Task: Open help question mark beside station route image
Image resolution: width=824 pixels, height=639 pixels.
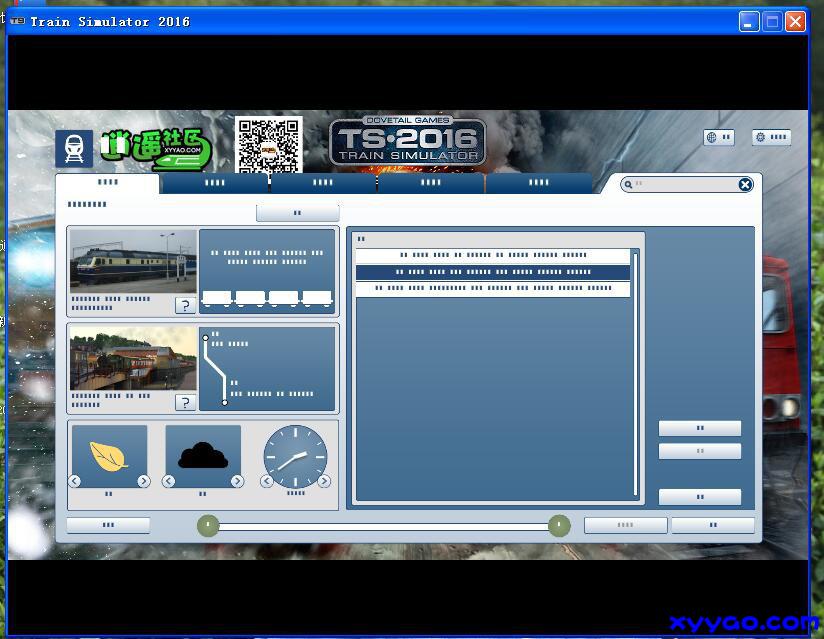Action: coord(185,402)
